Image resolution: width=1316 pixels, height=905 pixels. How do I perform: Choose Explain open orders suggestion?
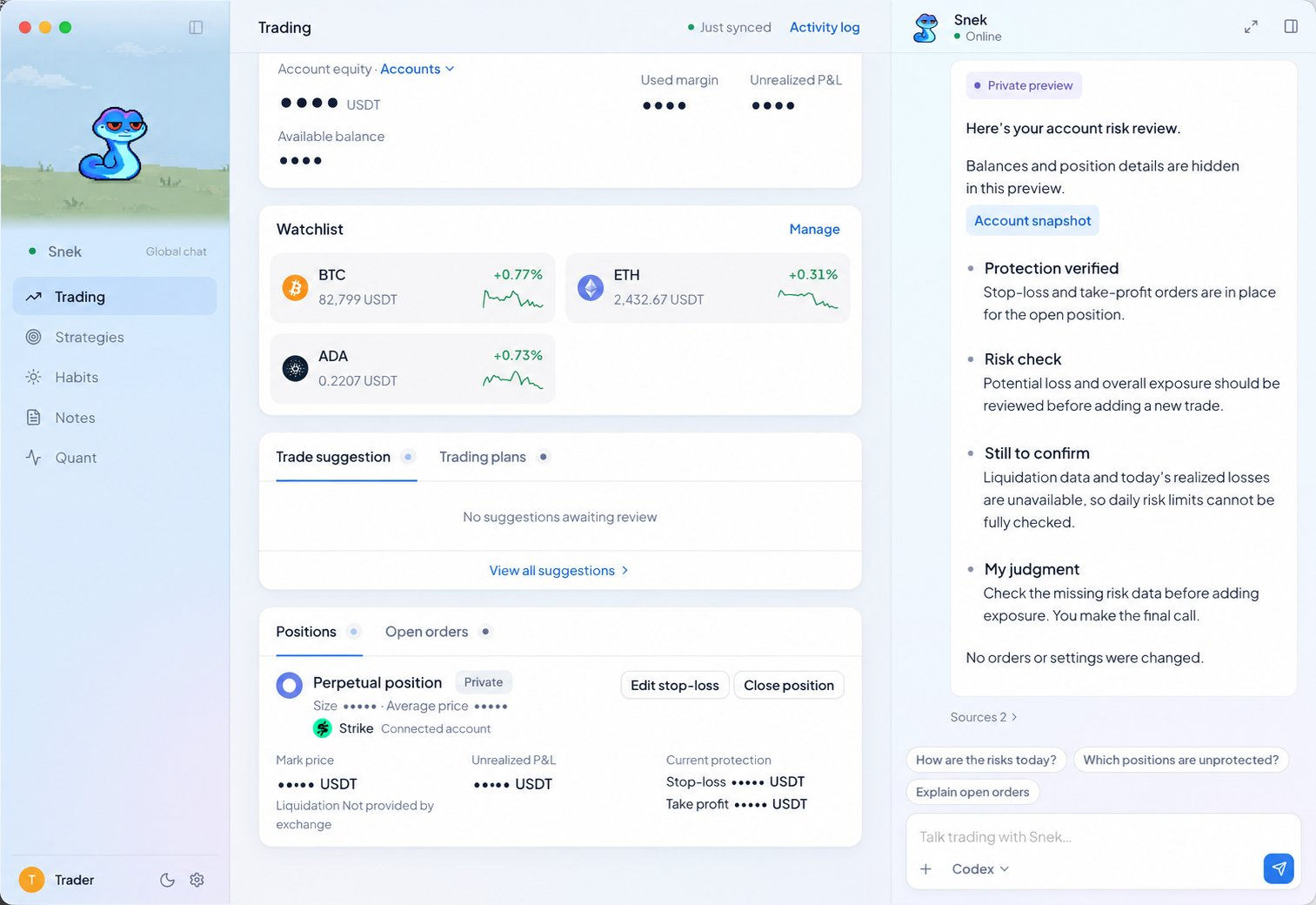[x=972, y=792]
